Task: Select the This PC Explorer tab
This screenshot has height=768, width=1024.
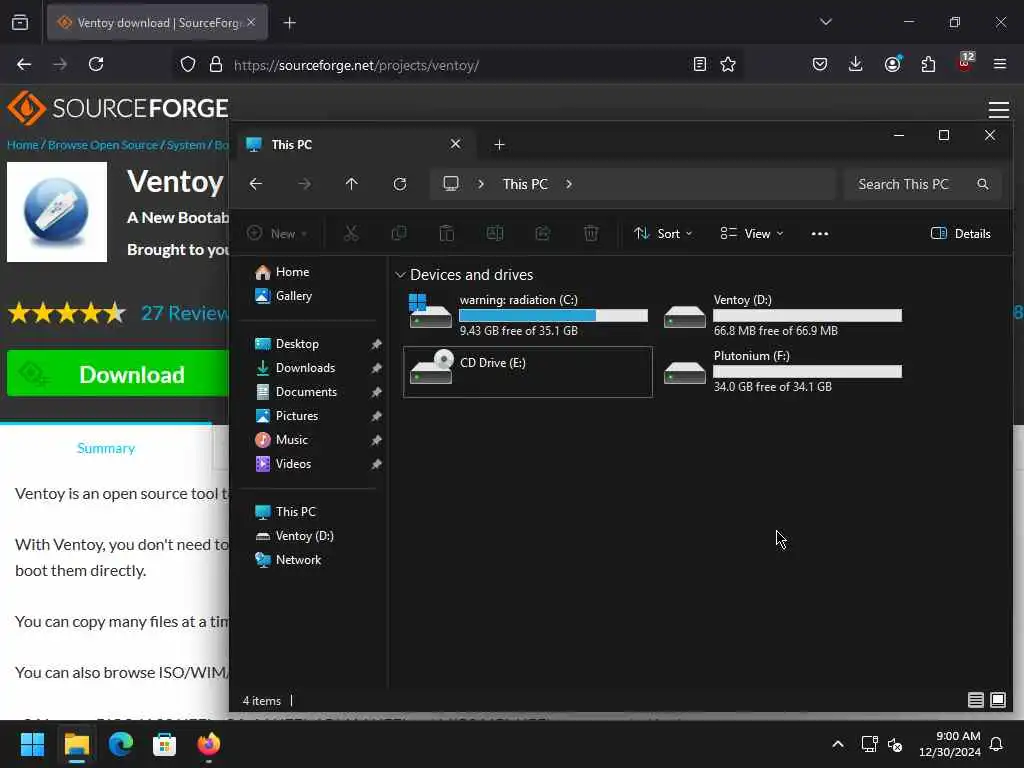Action: pos(354,144)
